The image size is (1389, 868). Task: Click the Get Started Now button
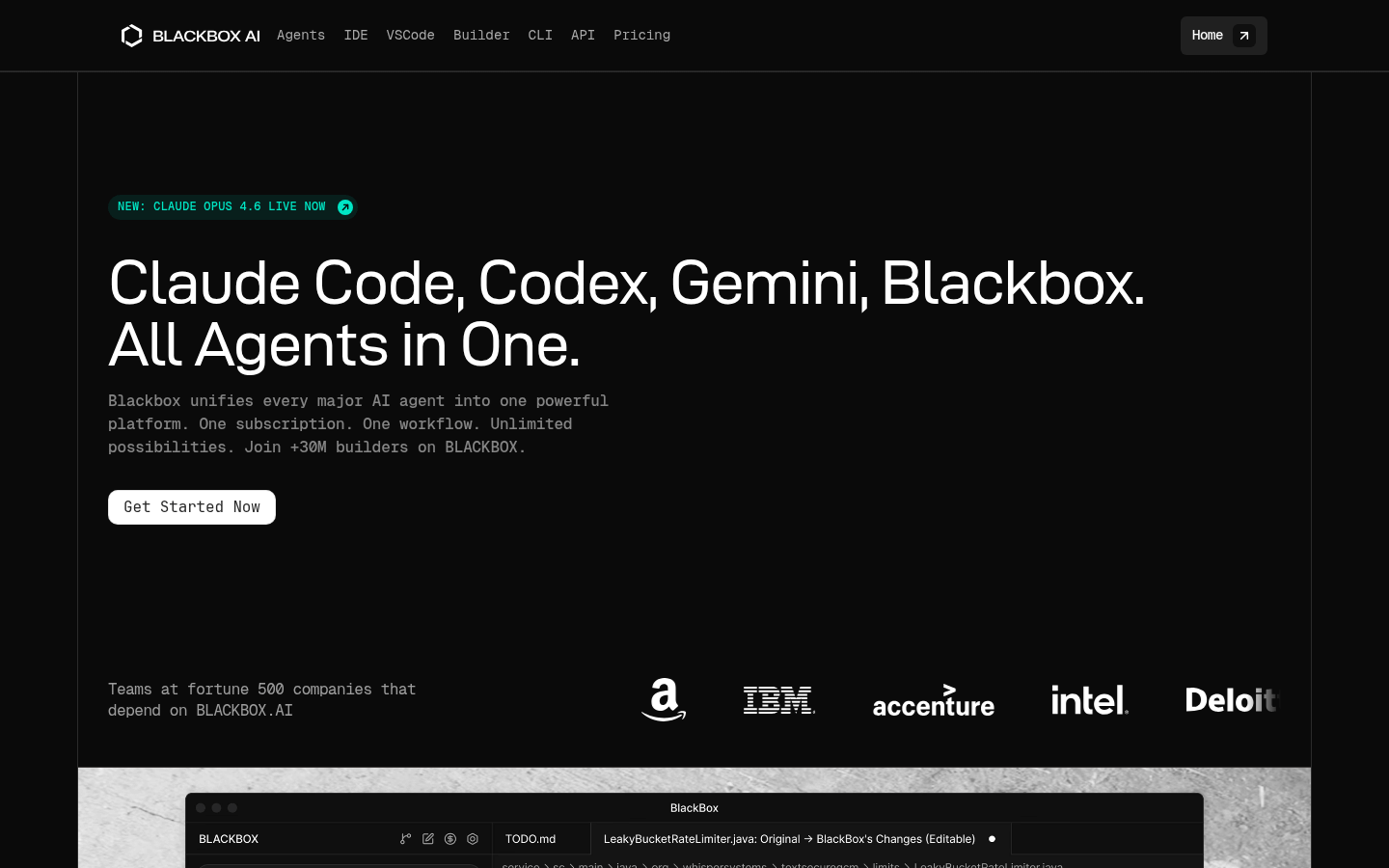pos(191,507)
